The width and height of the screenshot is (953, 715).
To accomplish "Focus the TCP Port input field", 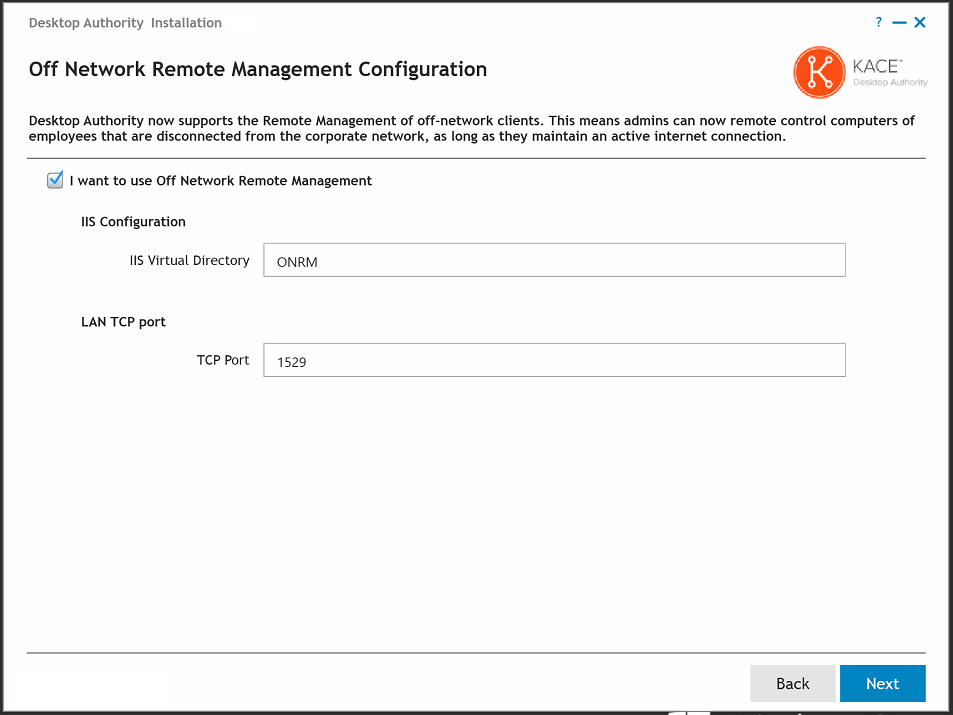I will (x=554, y=360).
